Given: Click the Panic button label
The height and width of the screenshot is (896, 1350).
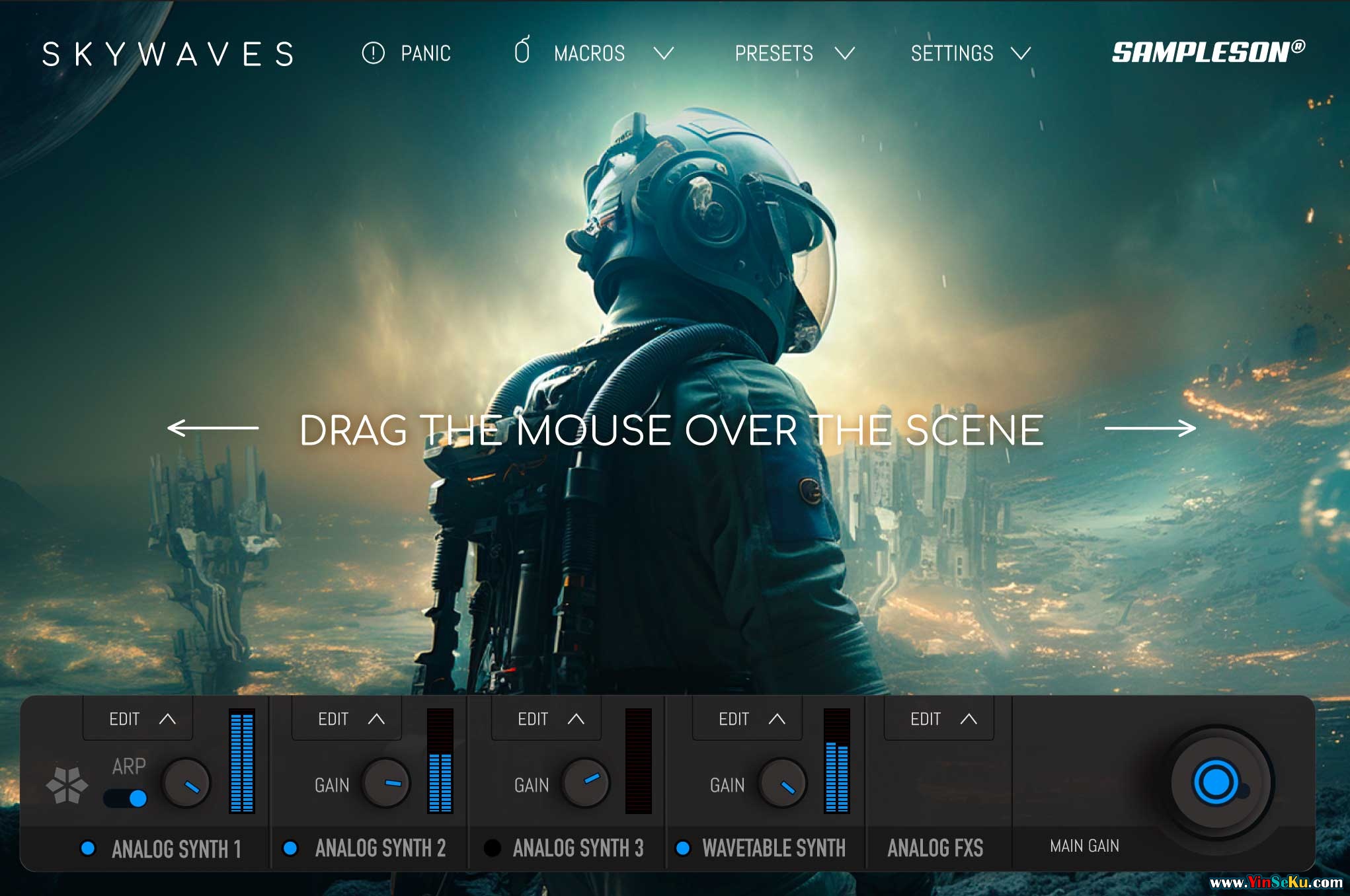Looking at the screenshot, I should pyautogui.click(x=426, y=54).
